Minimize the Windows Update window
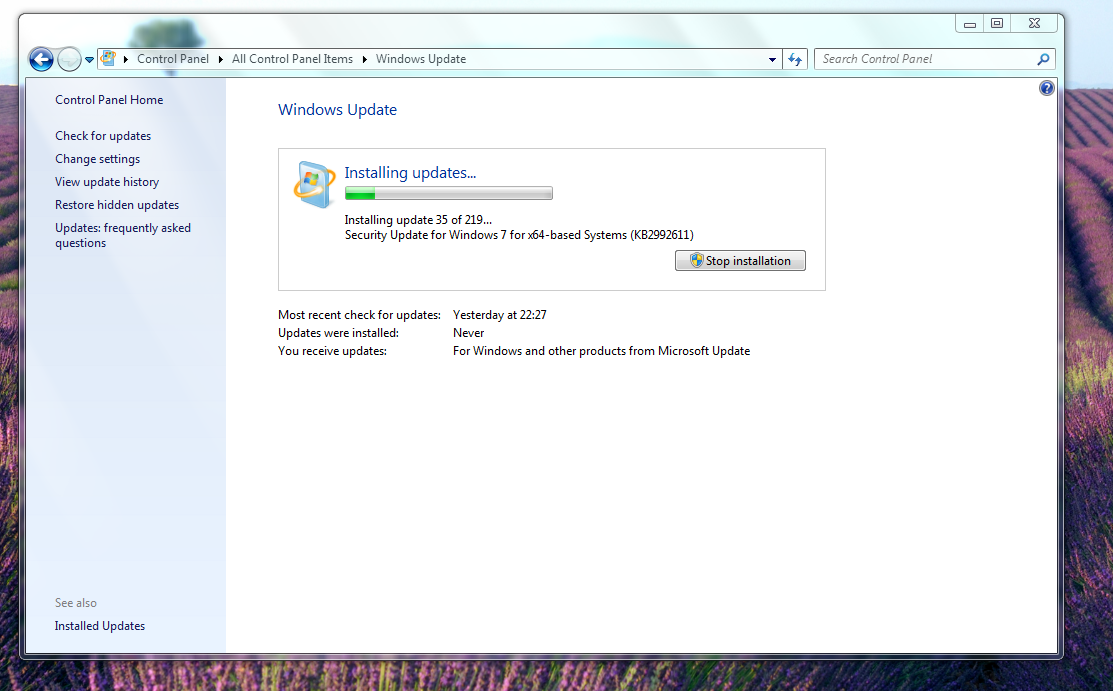 pos(970,23)
